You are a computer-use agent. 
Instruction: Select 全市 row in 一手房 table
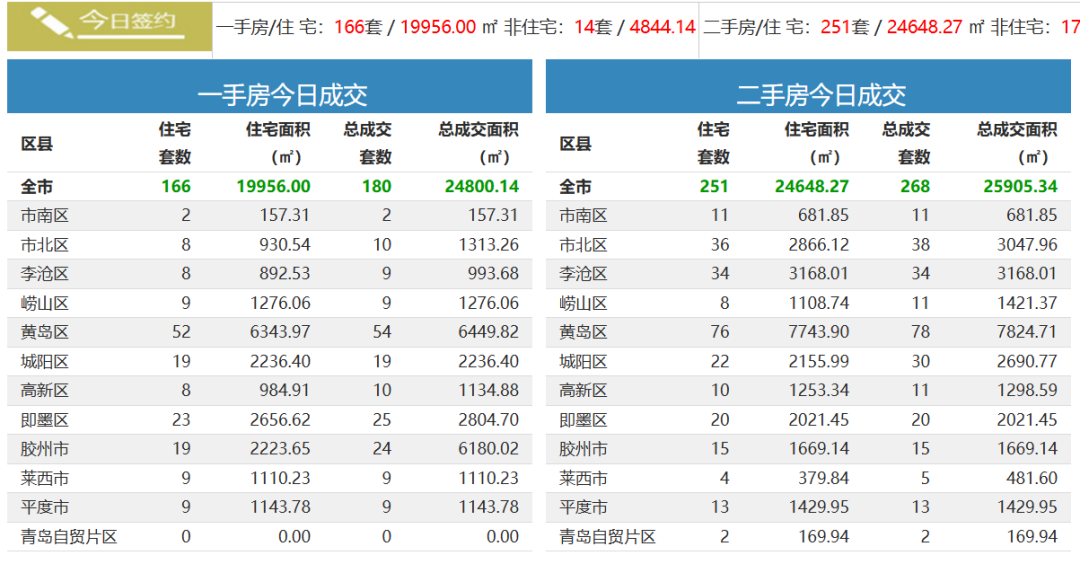tap(269, 187)
